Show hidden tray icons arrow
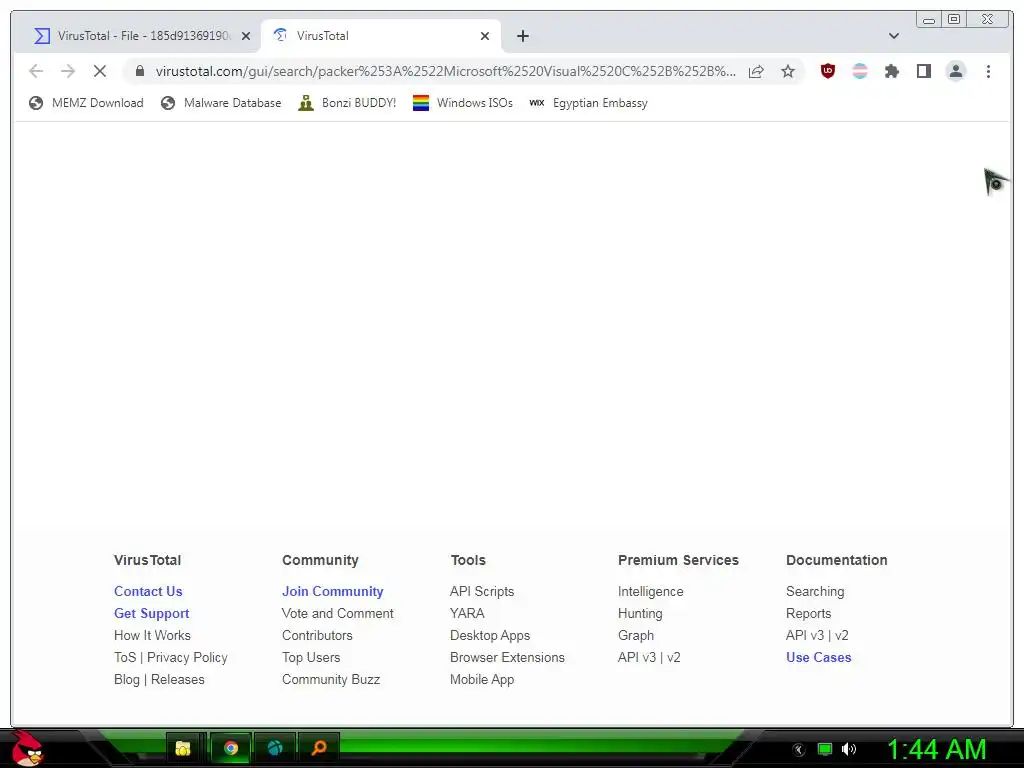Screen dimensions: 1024x768 coord(799,750)
